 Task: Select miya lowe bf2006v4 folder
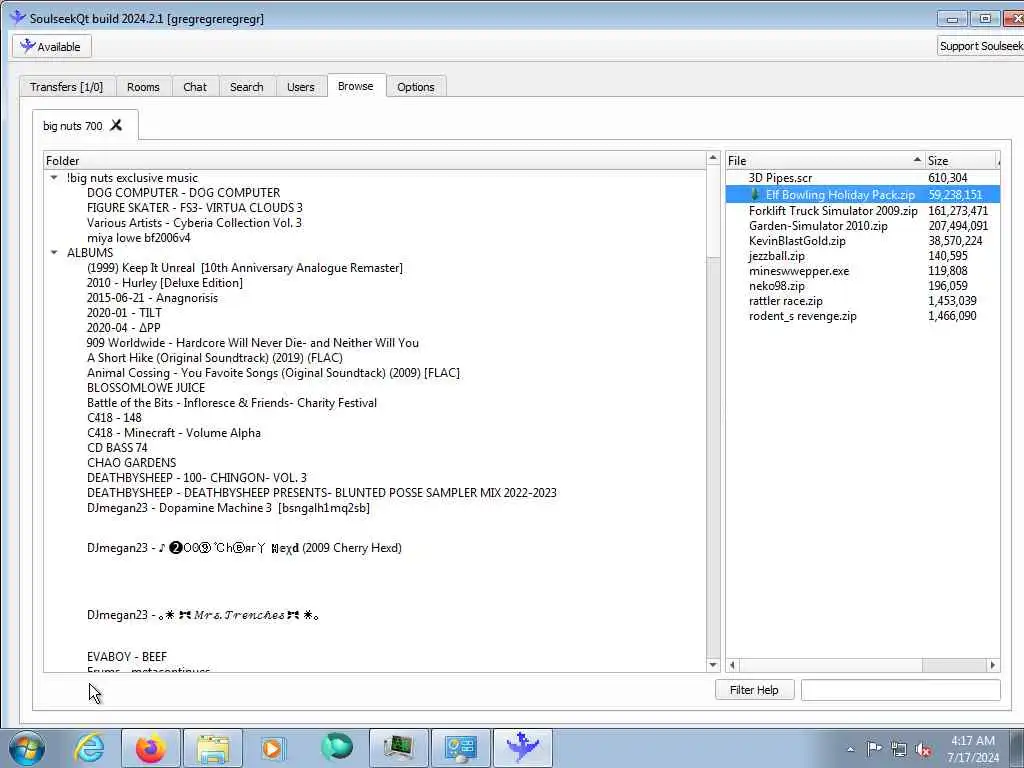click(138, 238)
